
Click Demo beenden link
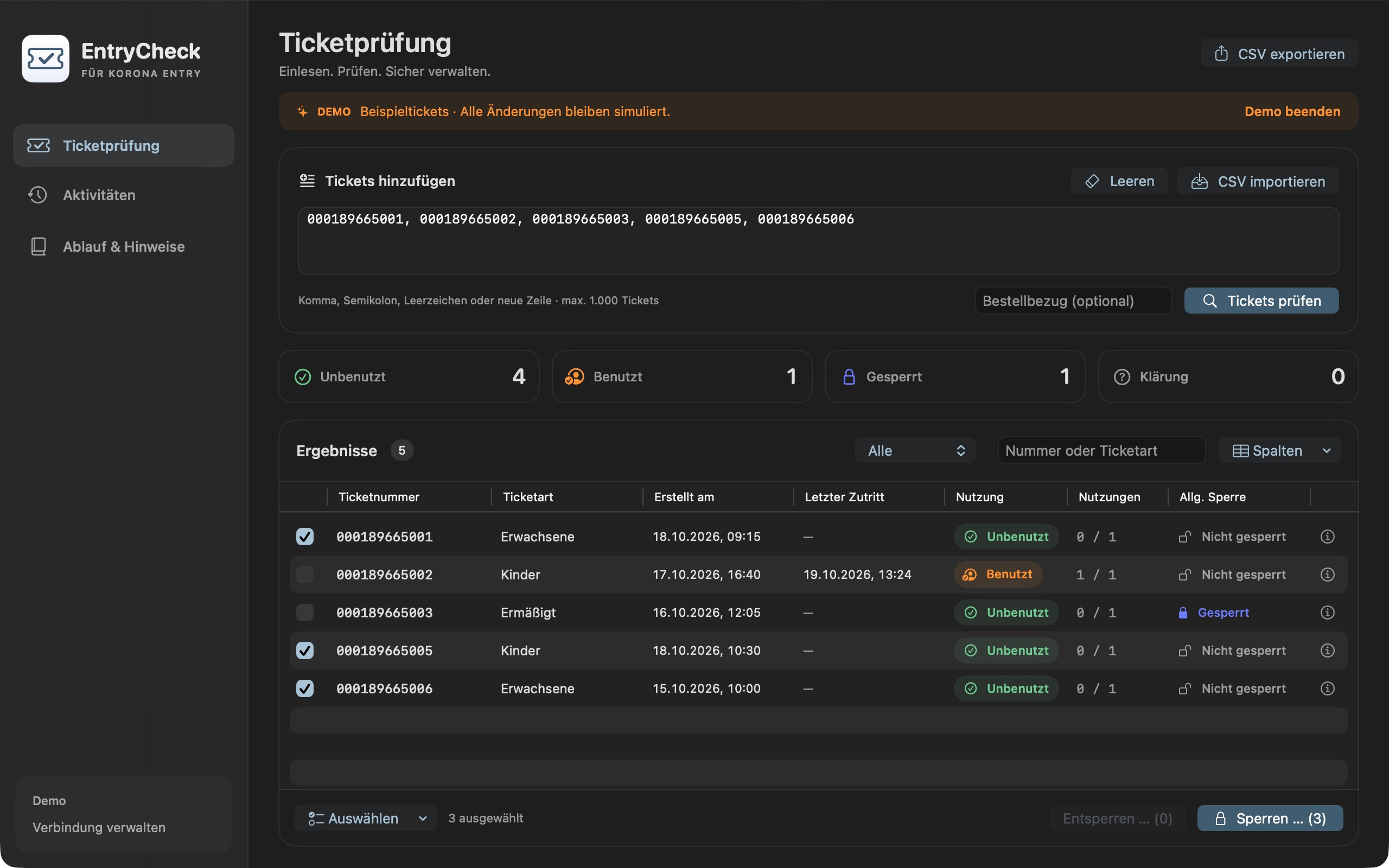1292,111
